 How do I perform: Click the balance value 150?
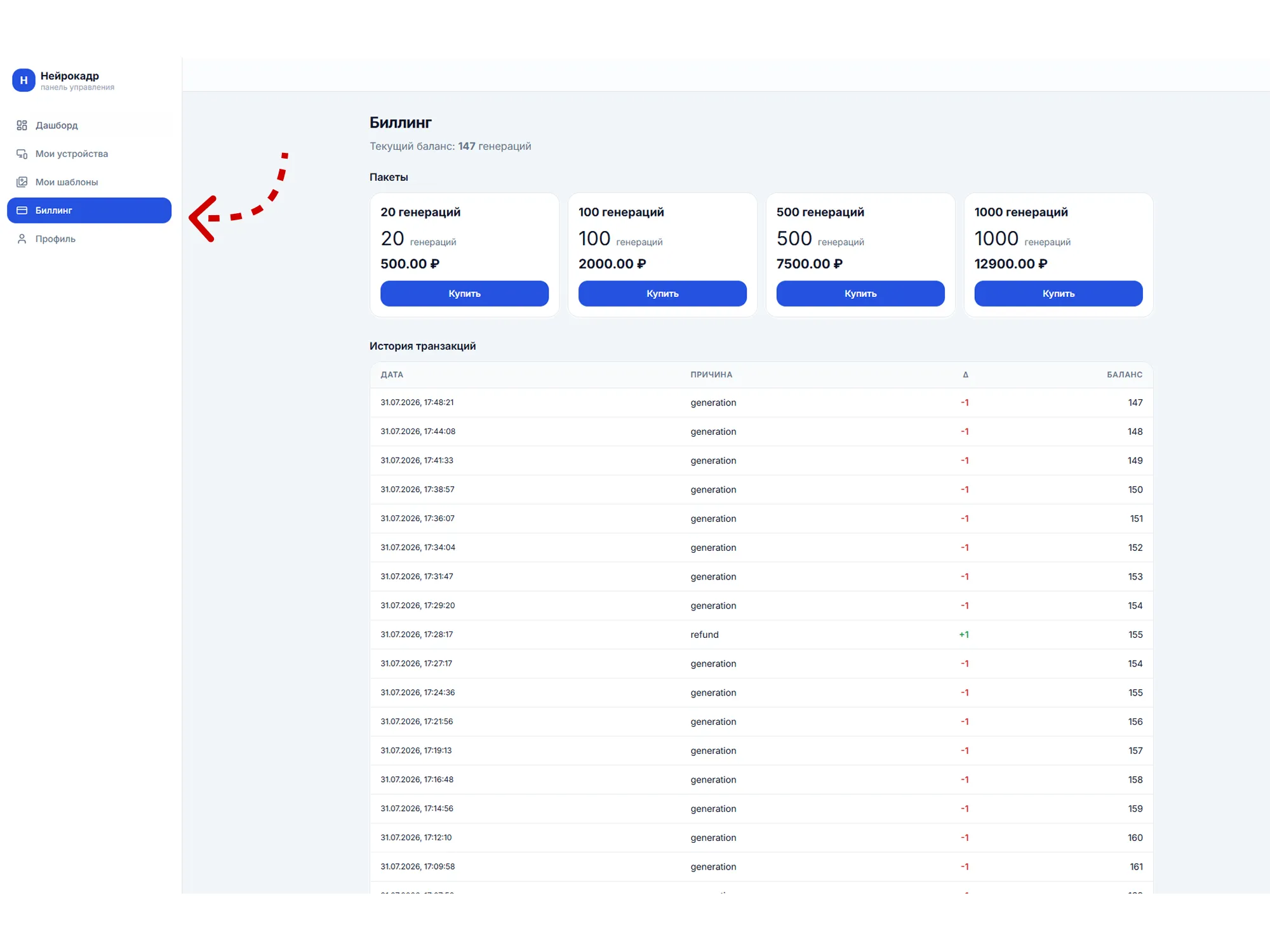pos(1135,489)
